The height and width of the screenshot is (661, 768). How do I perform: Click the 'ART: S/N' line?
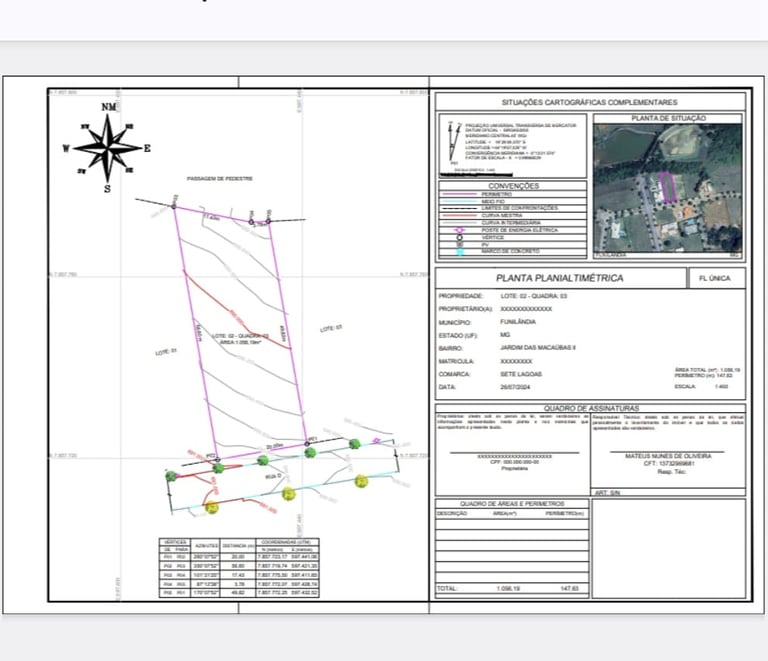click(x=607, y=493)
